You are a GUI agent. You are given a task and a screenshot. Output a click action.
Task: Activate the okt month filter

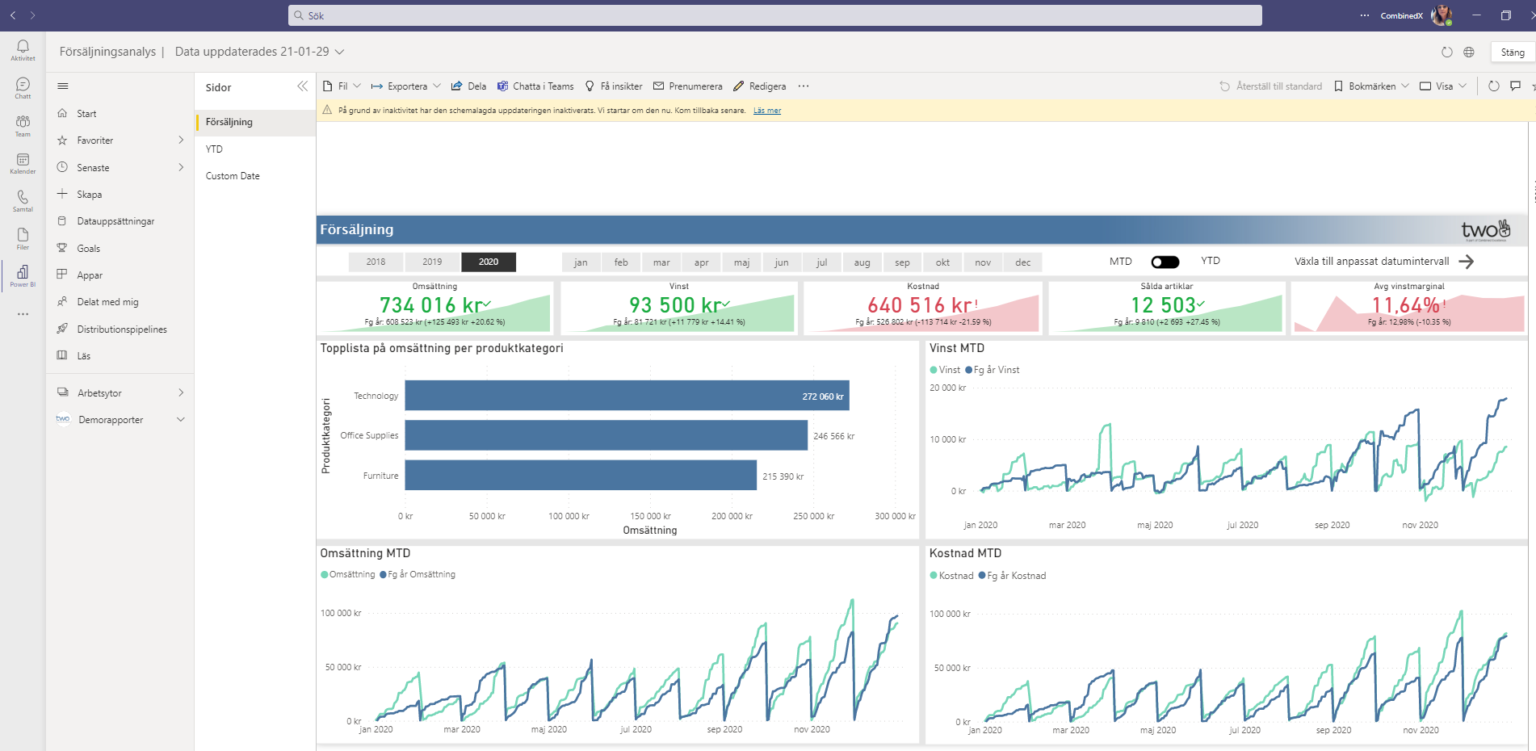pyautogui.click(x=942, y=261)
